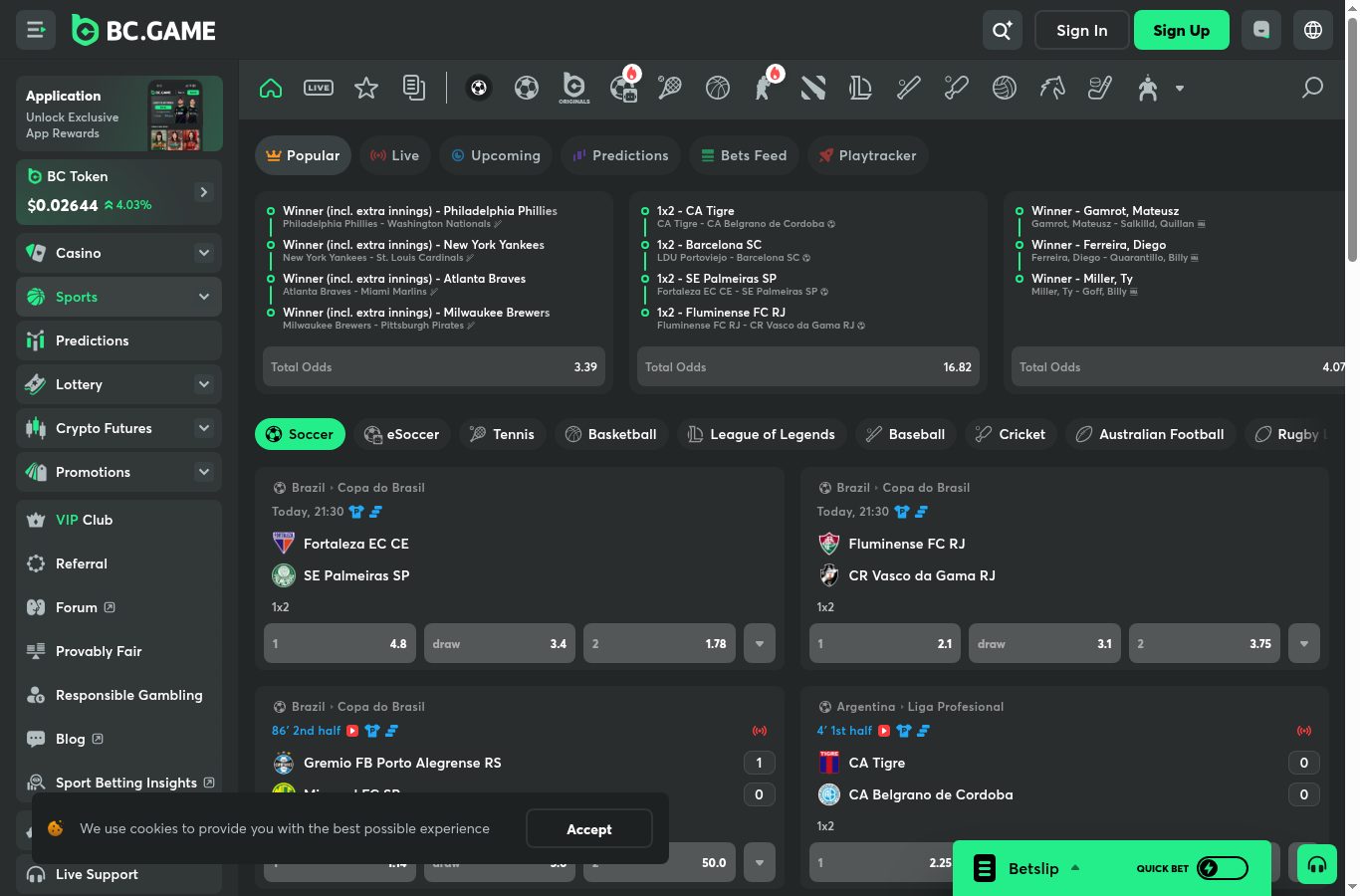Select the Counter-Strike soldier icon
The height and width of the screenshot is (896, 1360).
click(766, 88)
